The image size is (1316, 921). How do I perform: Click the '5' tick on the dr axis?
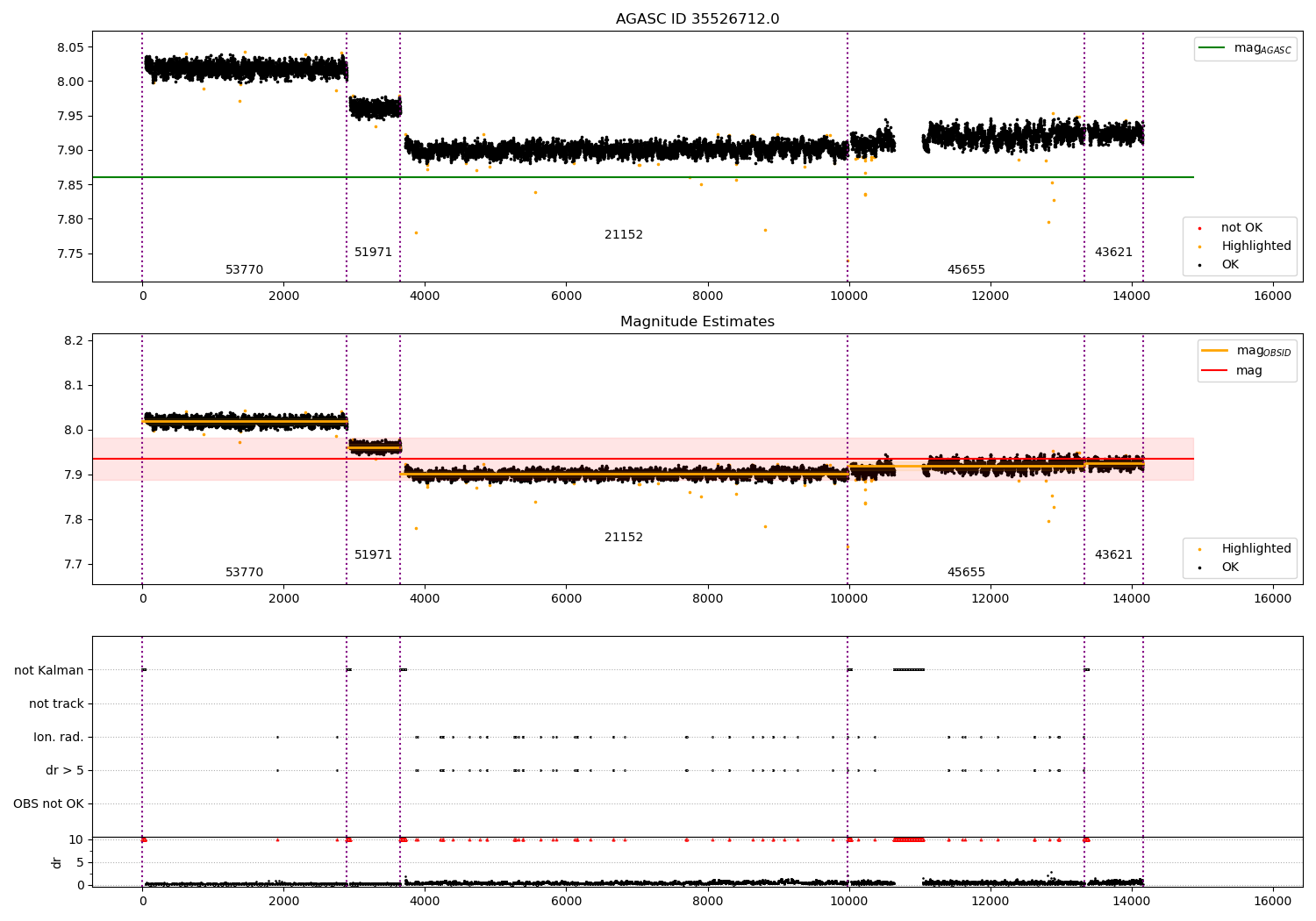[x=80, y=862]
